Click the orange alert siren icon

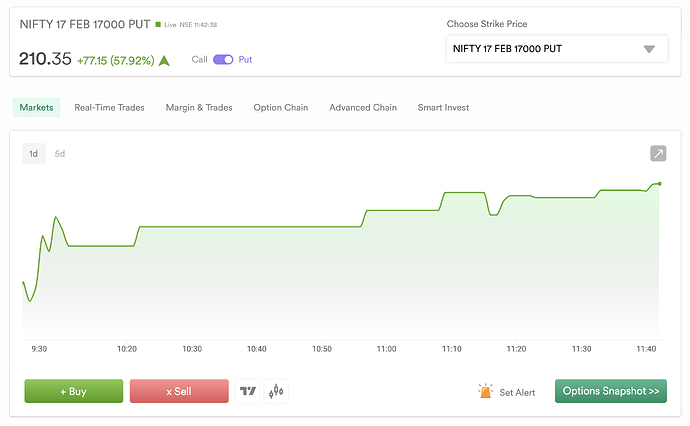pyautogui.click(x=485, y=391)
